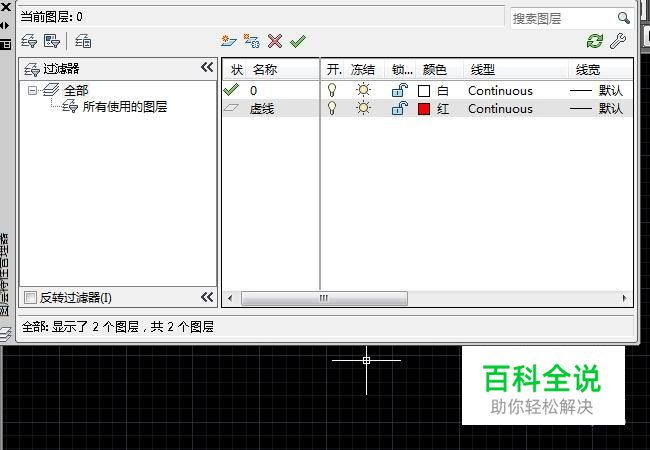Select the 全部 filter tree node
The height and width of the screenshot is (450, 650).
point(76,90)
